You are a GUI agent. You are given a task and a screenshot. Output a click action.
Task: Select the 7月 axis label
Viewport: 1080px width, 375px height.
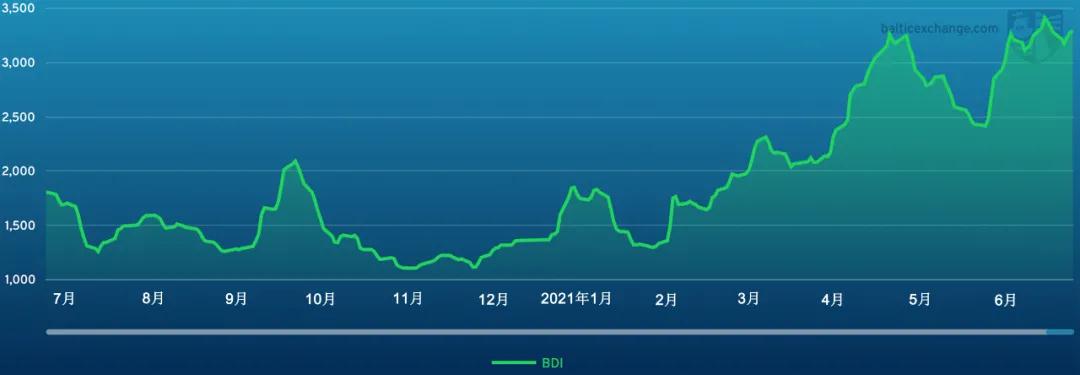click(x=64, y=299)
